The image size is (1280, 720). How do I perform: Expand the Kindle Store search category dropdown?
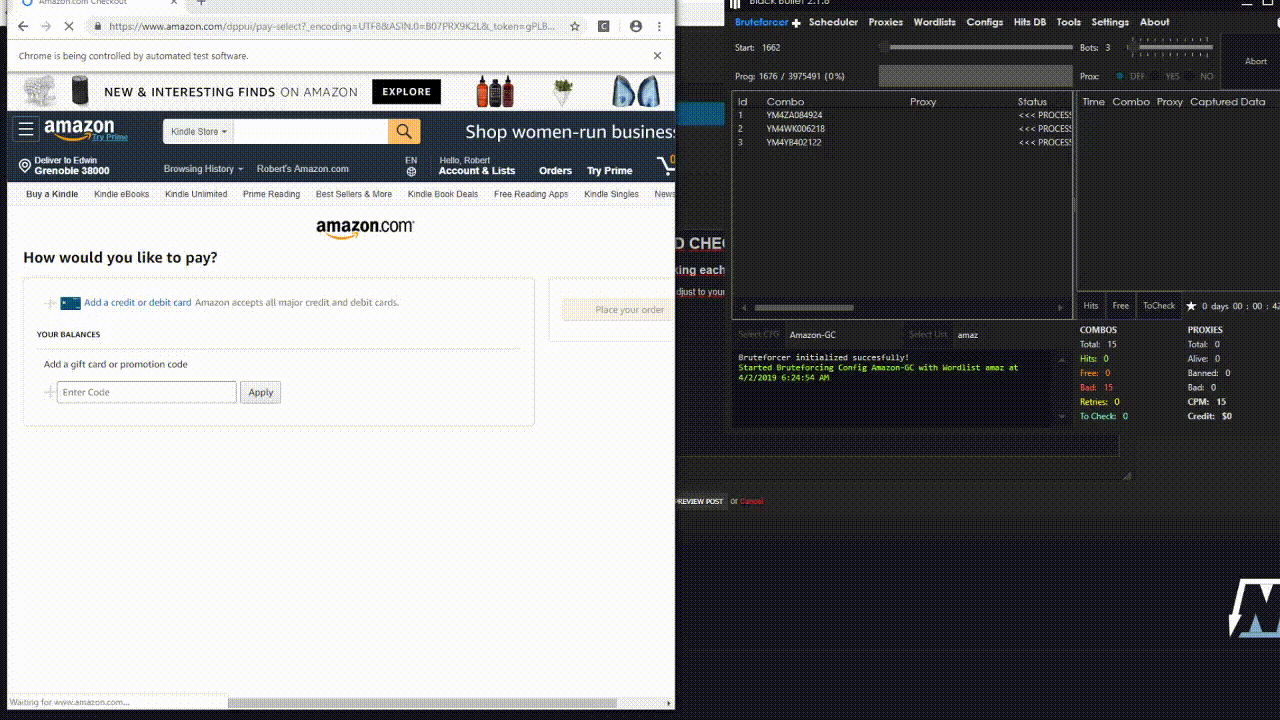[x=198, y=131]
